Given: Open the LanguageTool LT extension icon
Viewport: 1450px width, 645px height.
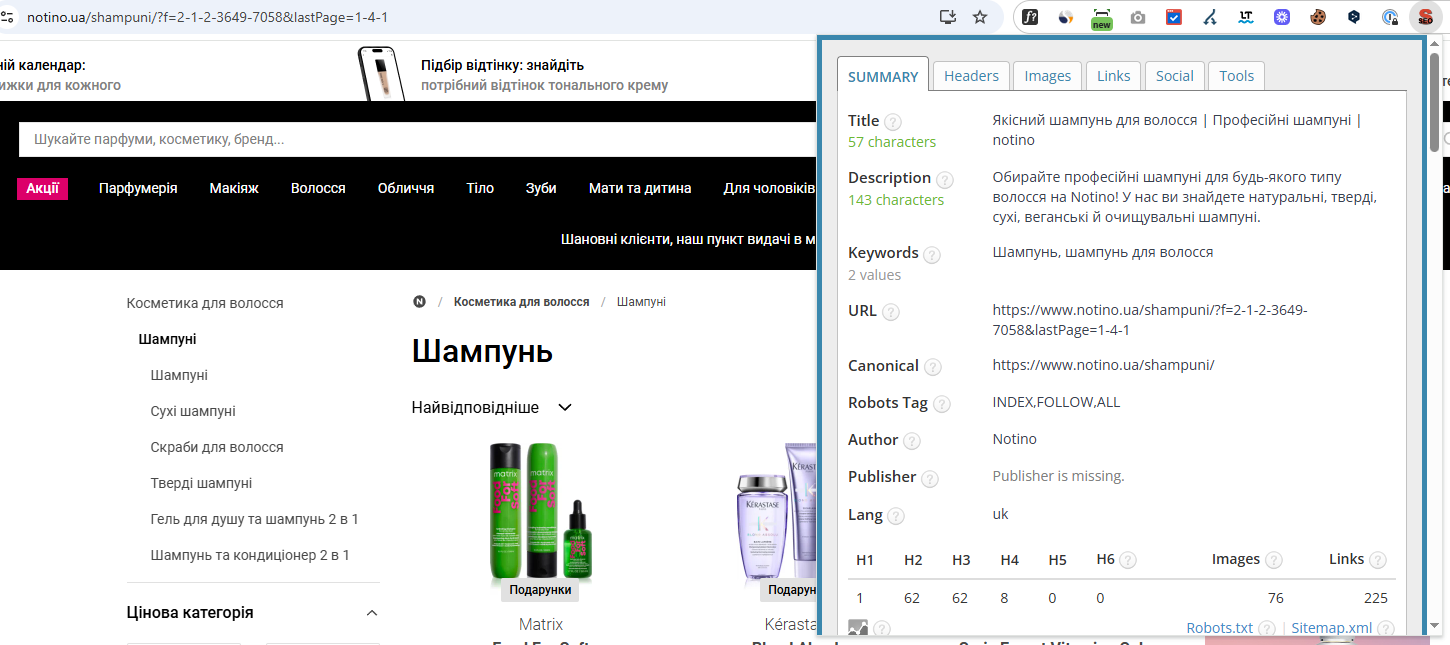Looking at the screenshot, I should 1246,17.
